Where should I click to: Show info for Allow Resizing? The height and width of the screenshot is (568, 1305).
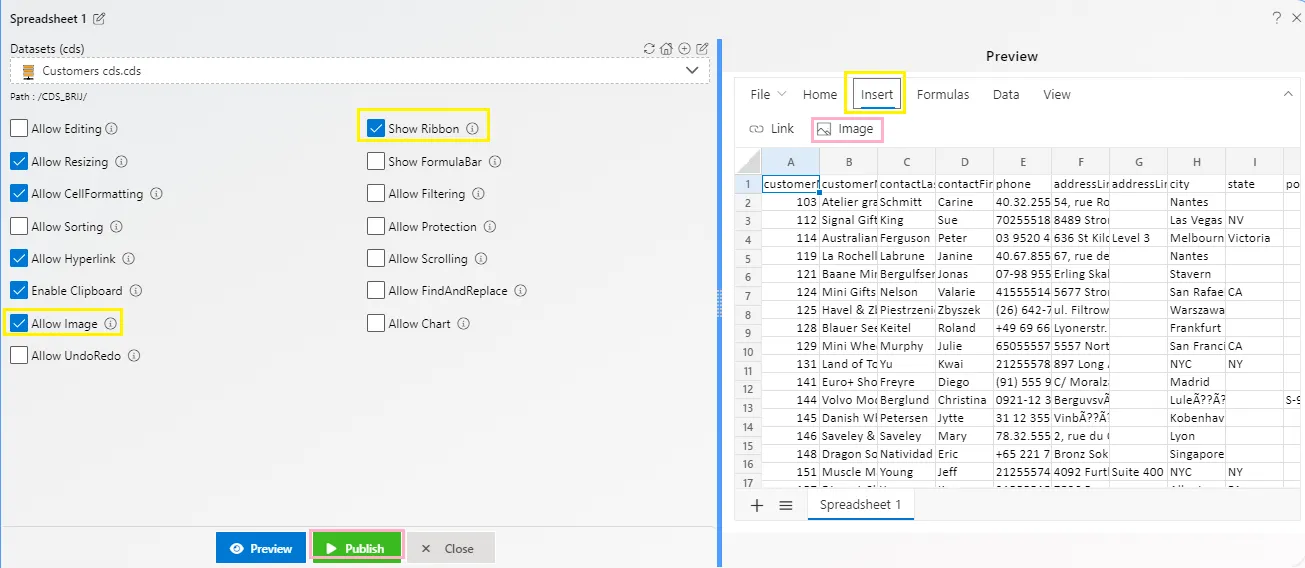point(120,161)
